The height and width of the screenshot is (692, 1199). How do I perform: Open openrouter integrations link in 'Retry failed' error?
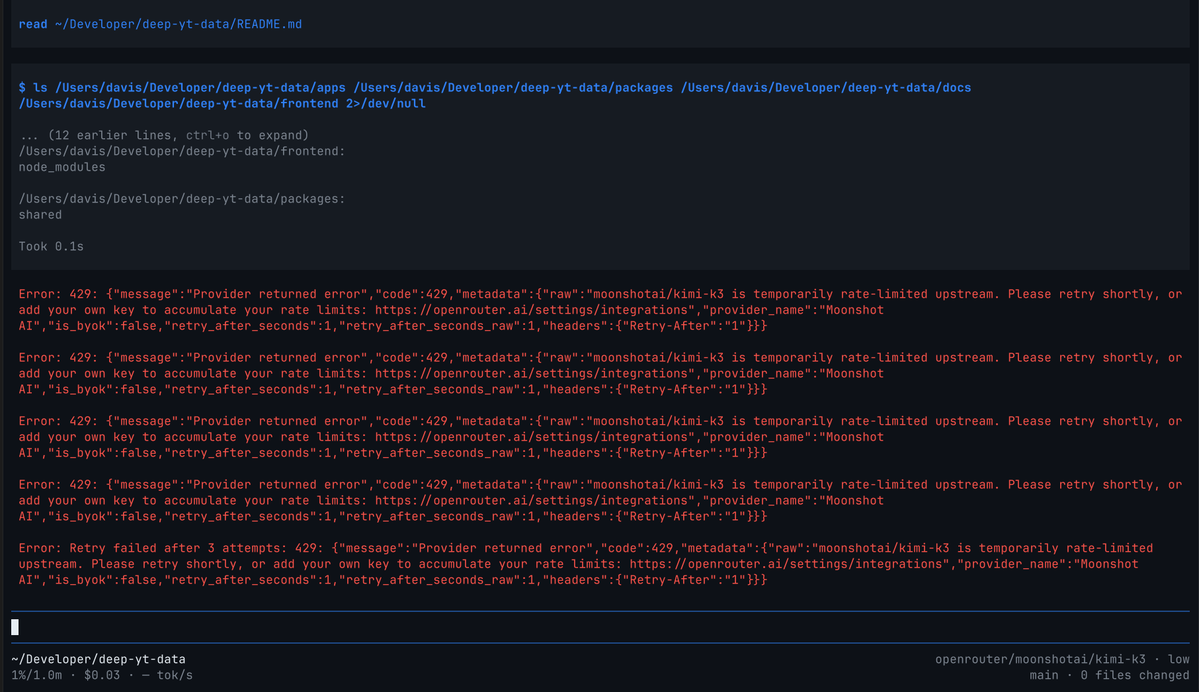tap(786, 564)
